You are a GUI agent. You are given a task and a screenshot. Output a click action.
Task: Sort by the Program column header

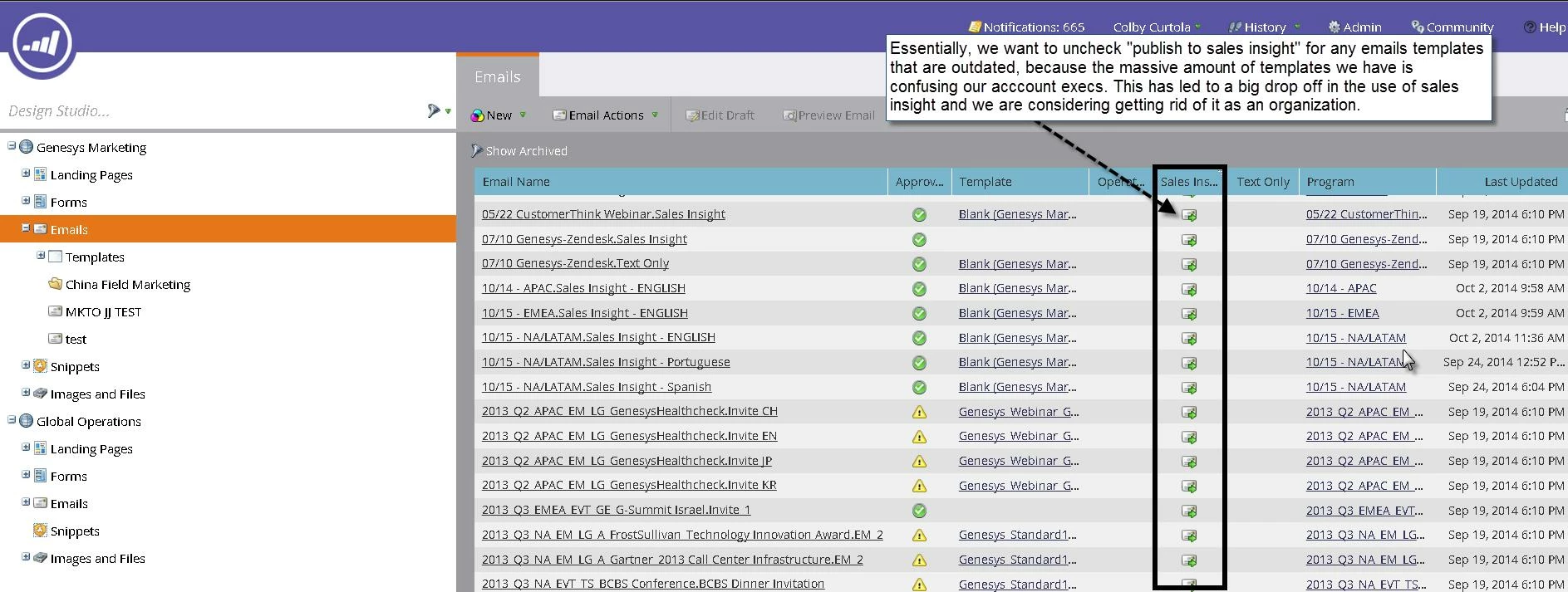click(x=1367, y=182)
